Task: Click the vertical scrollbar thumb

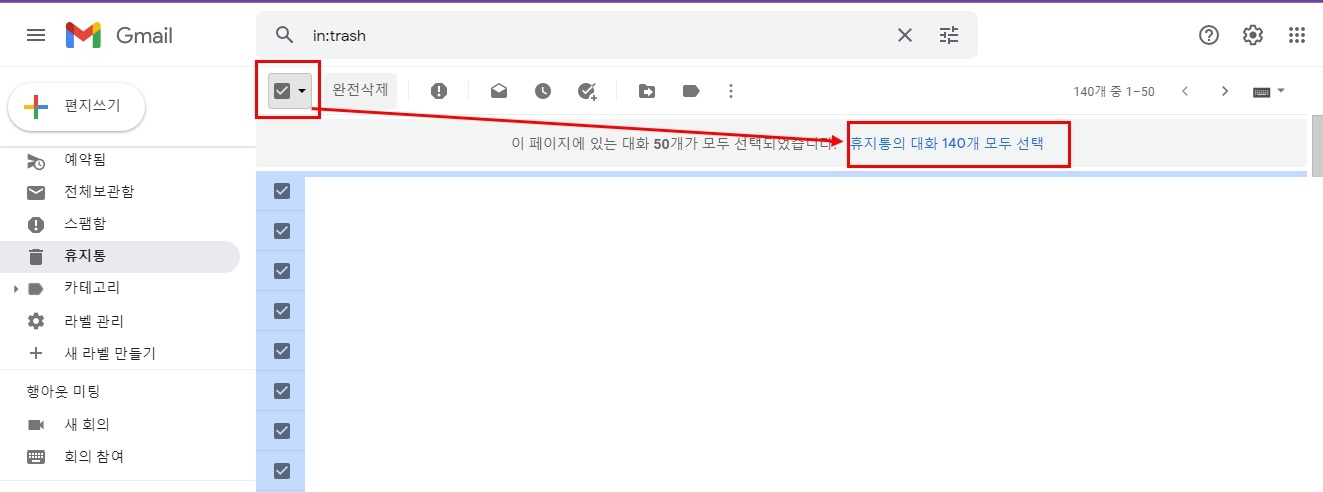Action: (1317, 144)
